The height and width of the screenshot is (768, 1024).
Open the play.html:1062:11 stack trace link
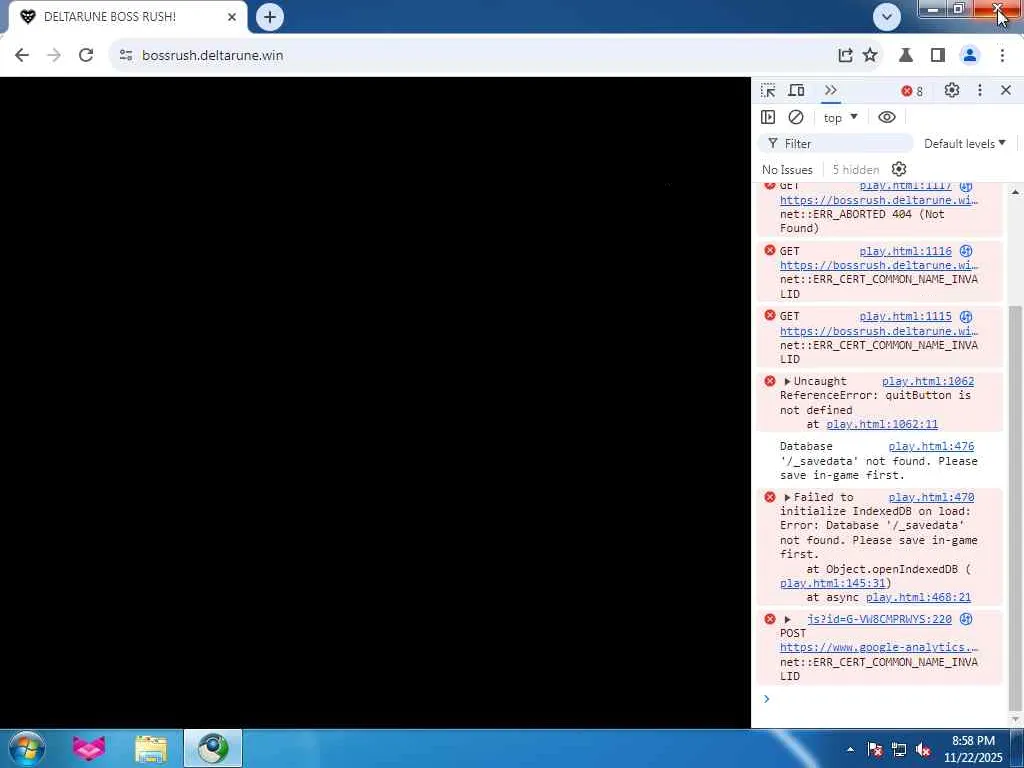882,424
